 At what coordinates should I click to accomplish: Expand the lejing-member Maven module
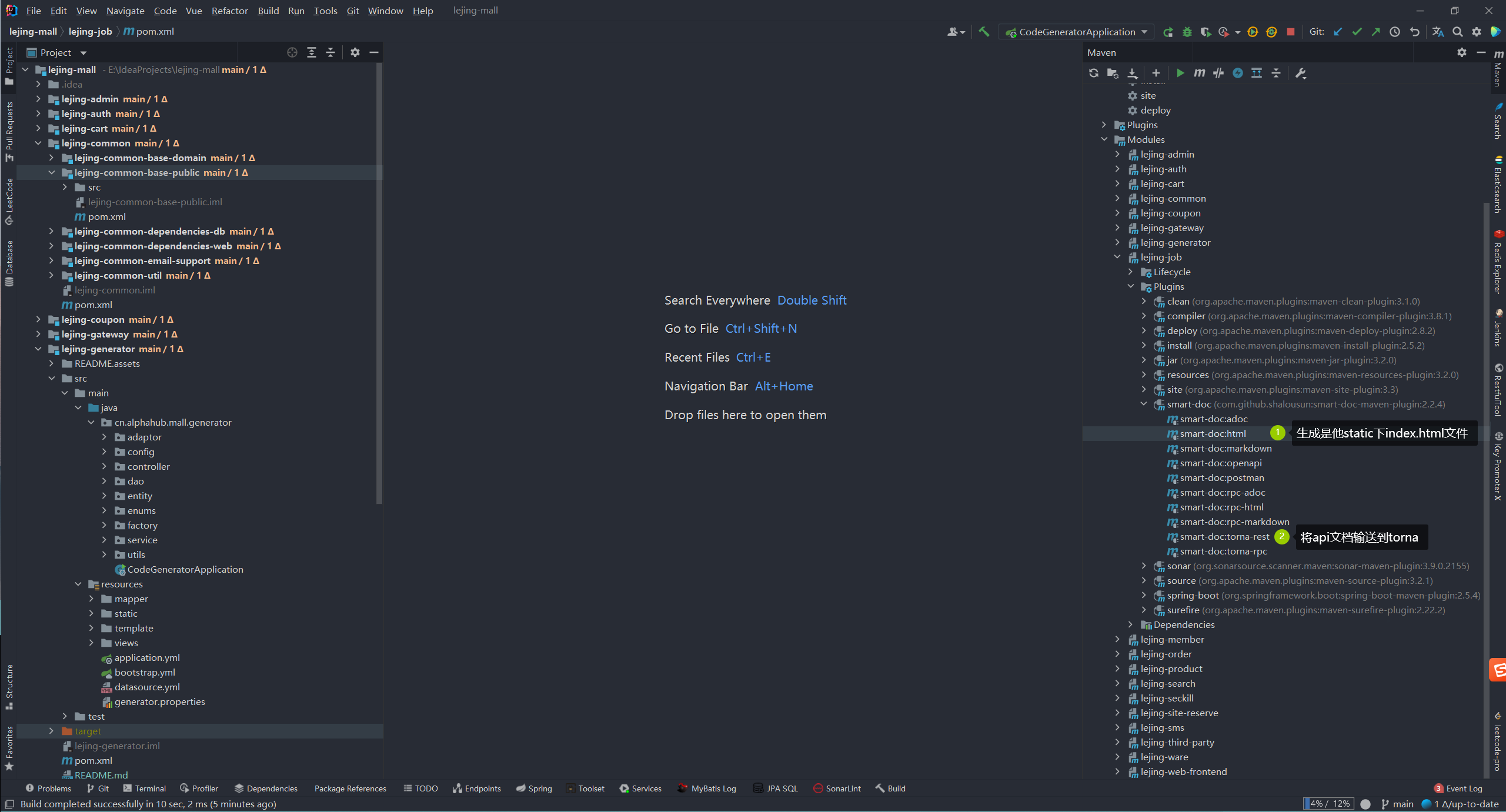1117,639
